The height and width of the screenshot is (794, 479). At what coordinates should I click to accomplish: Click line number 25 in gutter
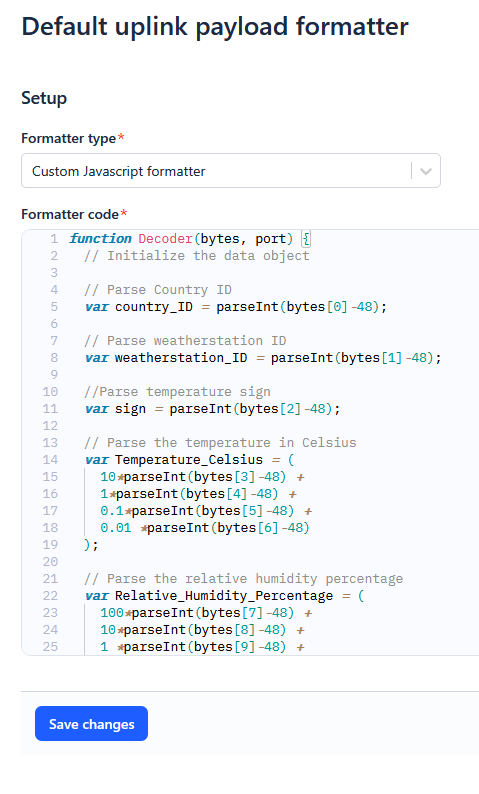[50, 647]
